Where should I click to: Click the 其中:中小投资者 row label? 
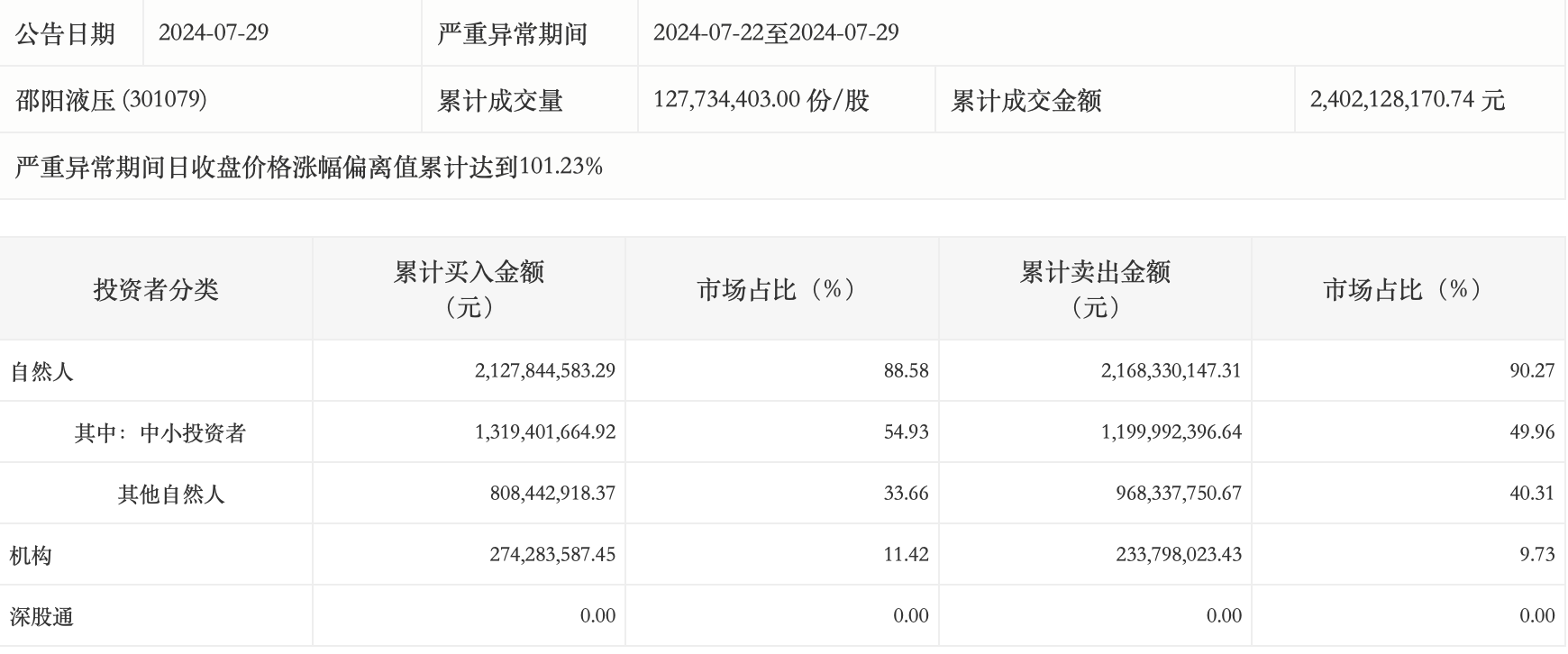click(160, 433)
